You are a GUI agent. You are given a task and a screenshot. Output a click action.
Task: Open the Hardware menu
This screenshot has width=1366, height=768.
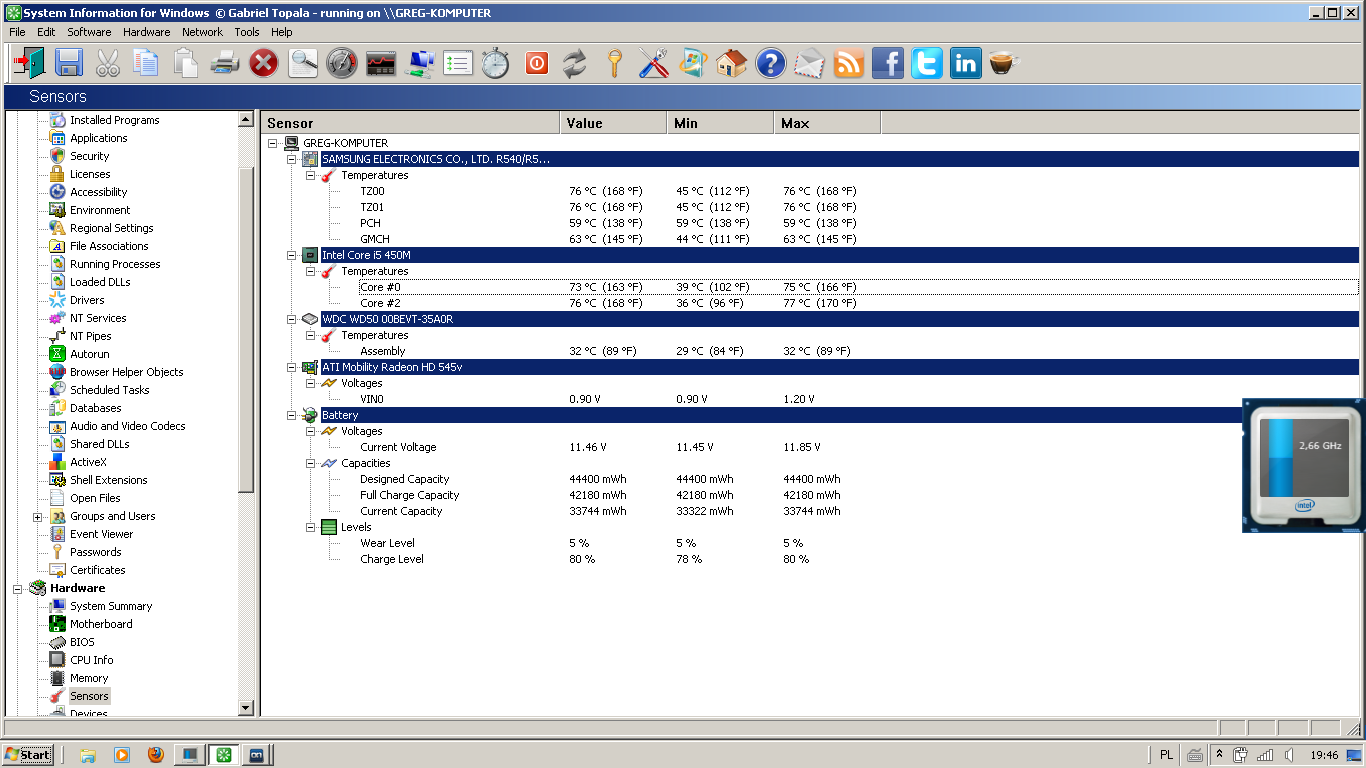pyautogui.click(x=146, y=32)
